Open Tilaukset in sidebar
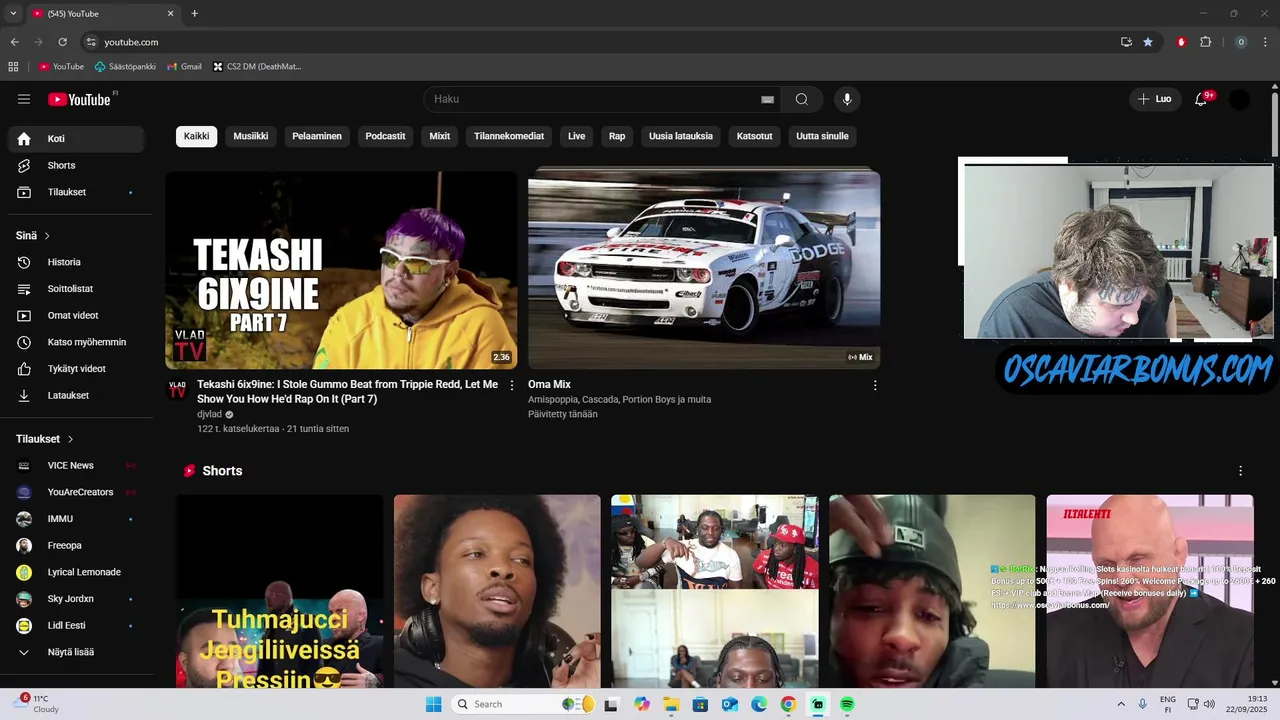This screenshot has width=1280, height=720. point(76,192)
